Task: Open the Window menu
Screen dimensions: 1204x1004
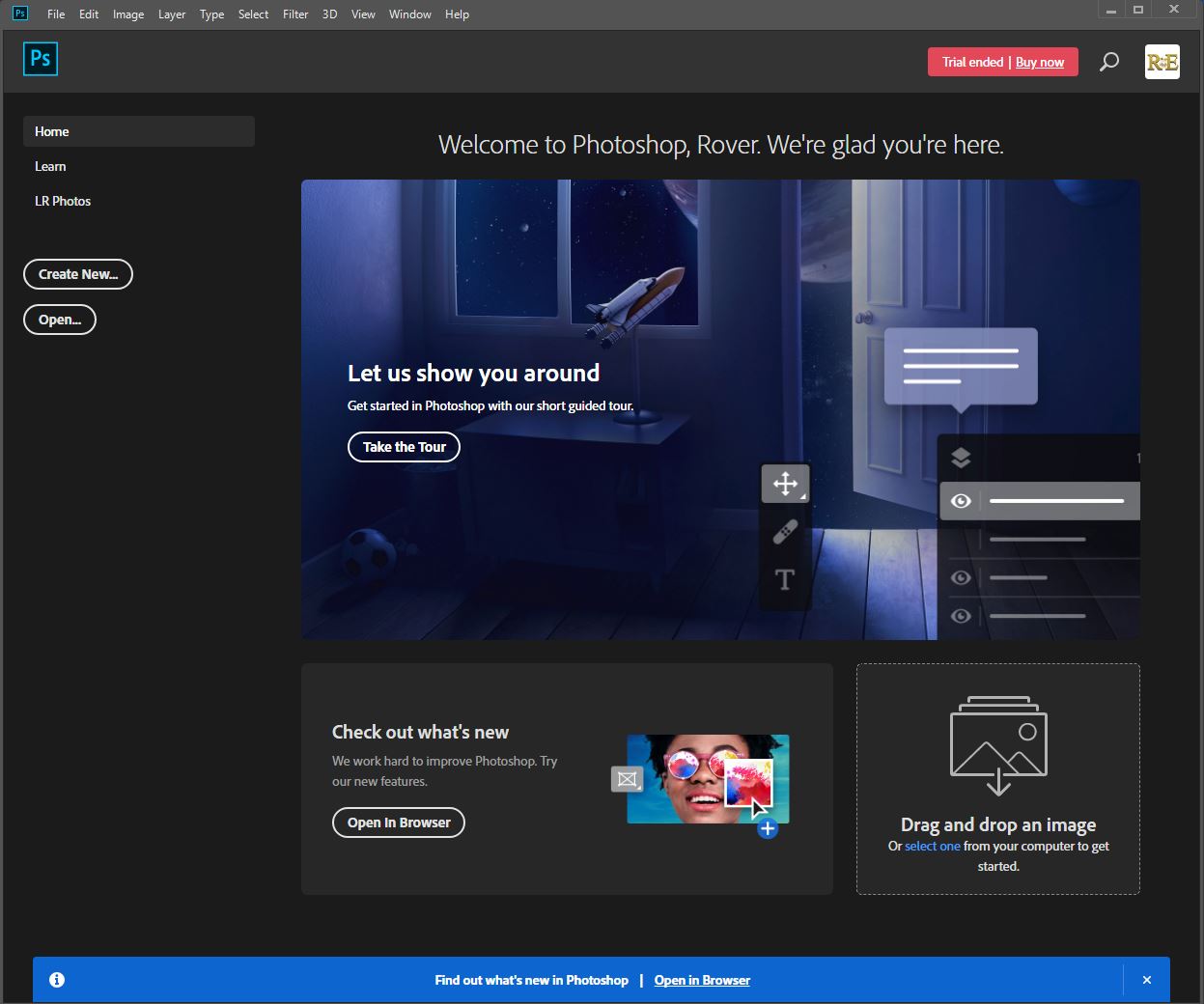Action: [410, 14]
